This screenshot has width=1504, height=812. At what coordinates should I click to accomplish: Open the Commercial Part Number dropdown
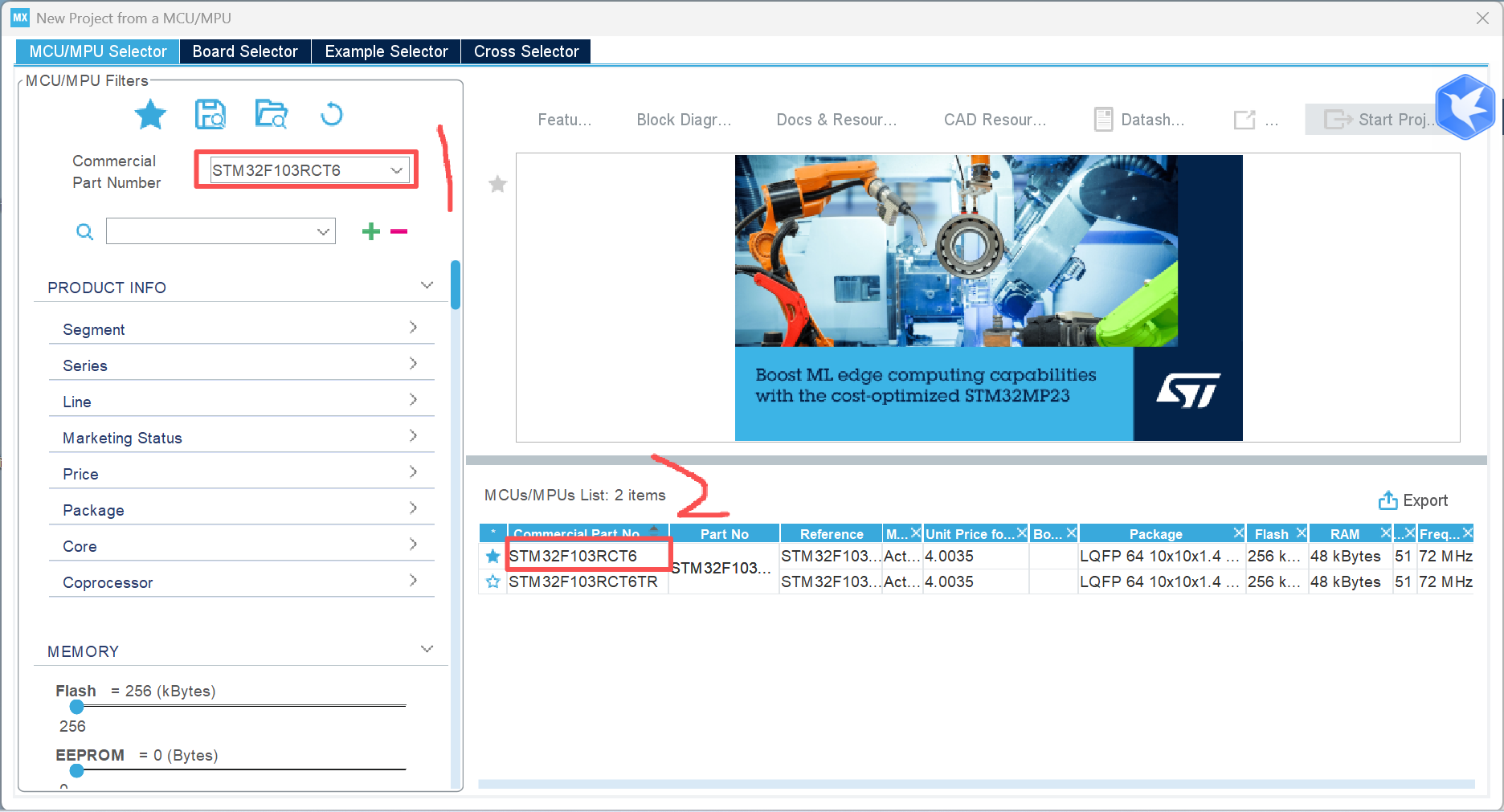point(396,170)
